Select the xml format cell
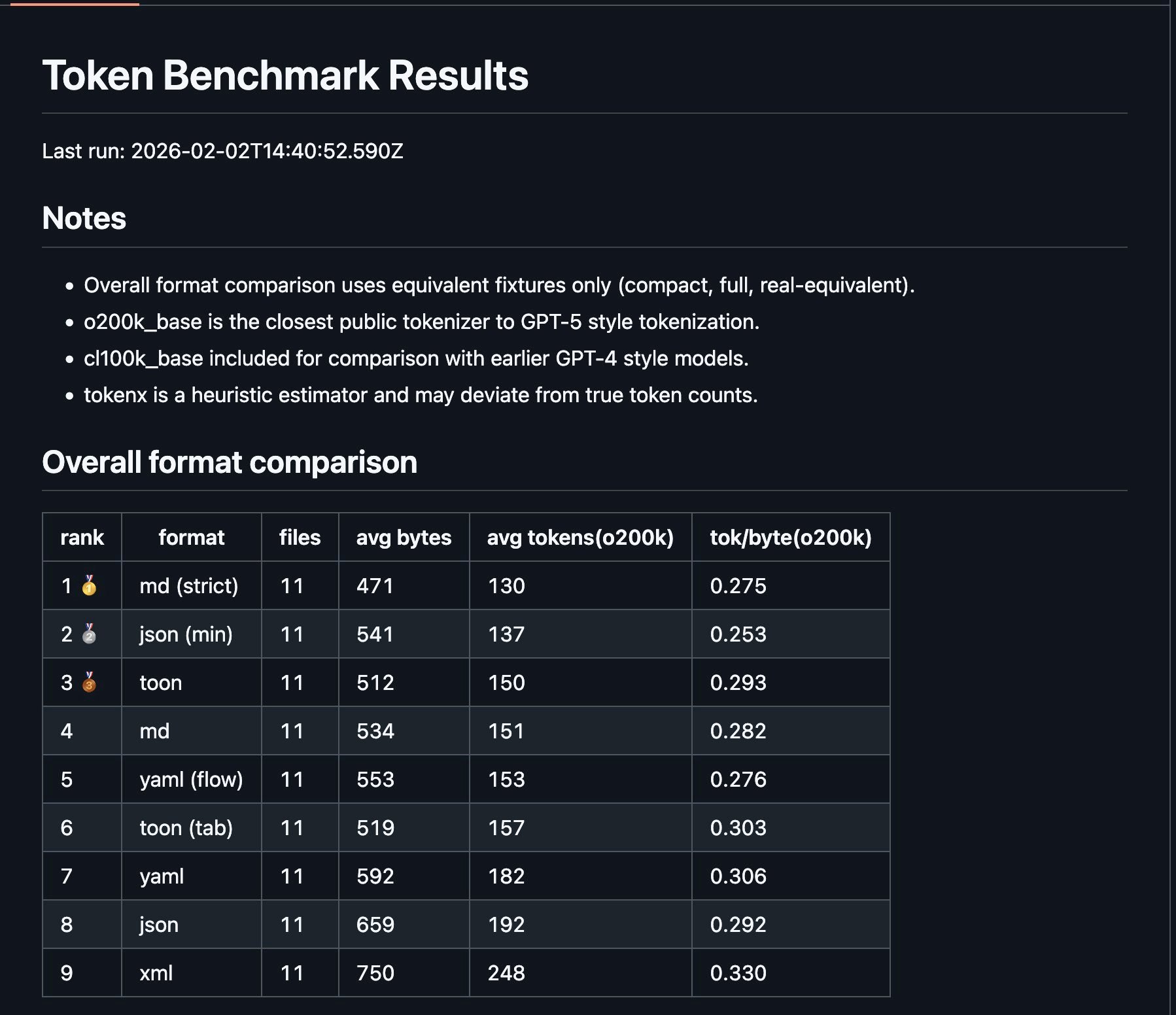Image resolution: width=1176 pixels, height=1015 pixels. pyautogui.click(x=156, y=972)
